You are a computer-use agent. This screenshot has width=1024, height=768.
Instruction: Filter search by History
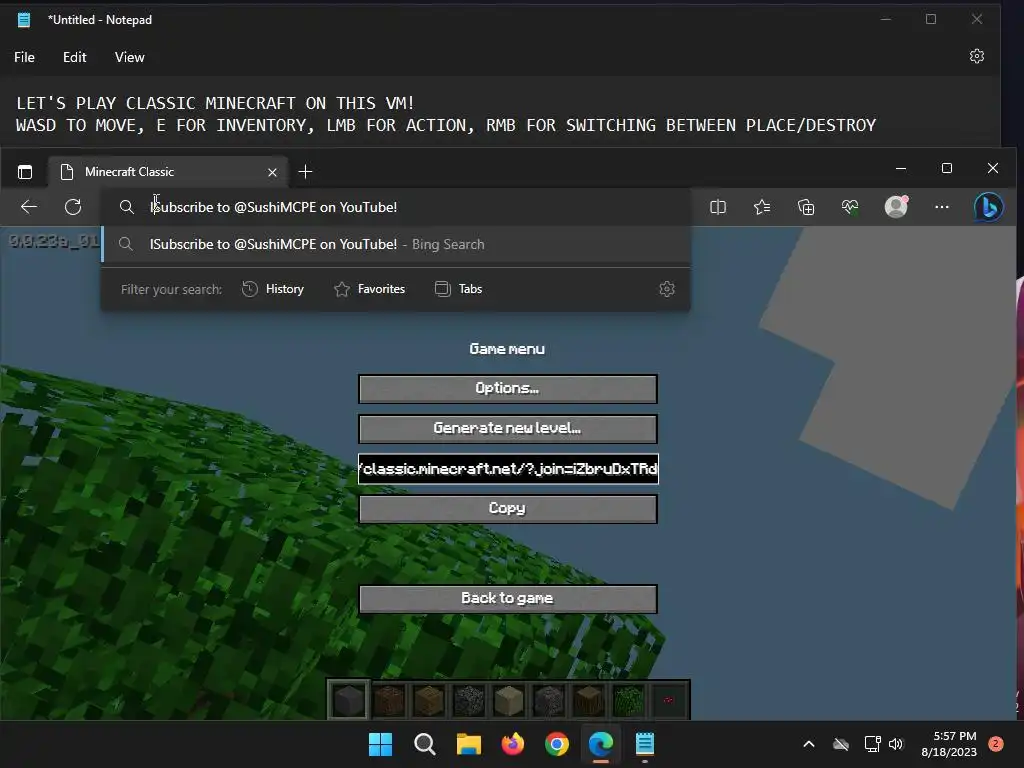[273, 289]
